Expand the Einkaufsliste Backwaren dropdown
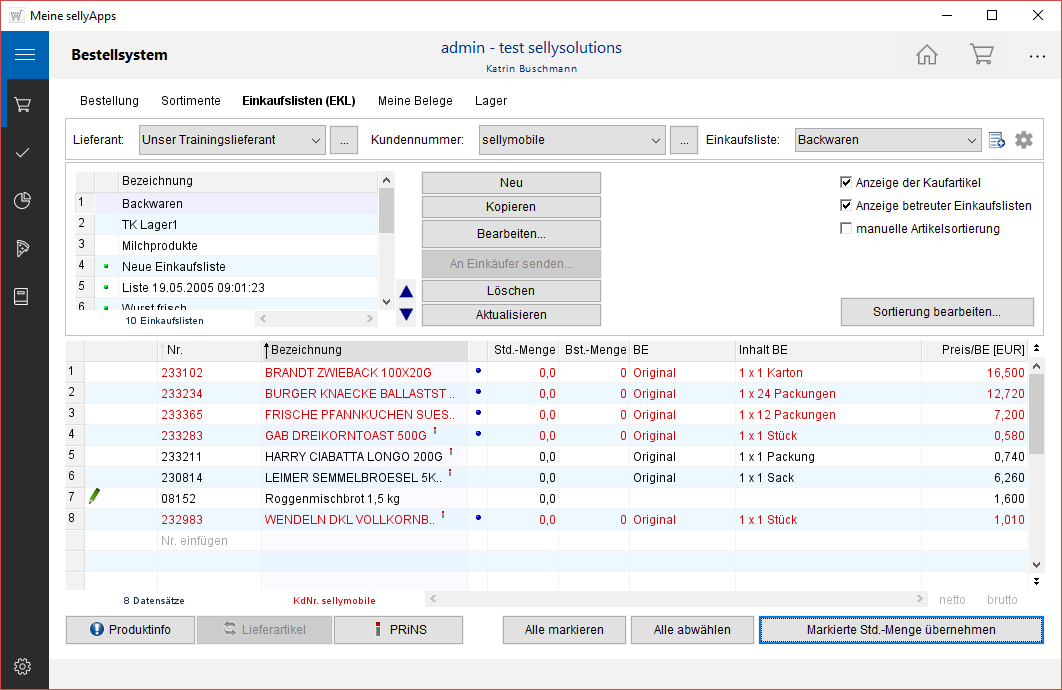The width and height of the screenshot is (1062, 690). pyautogui.click(x=972, y=140)
